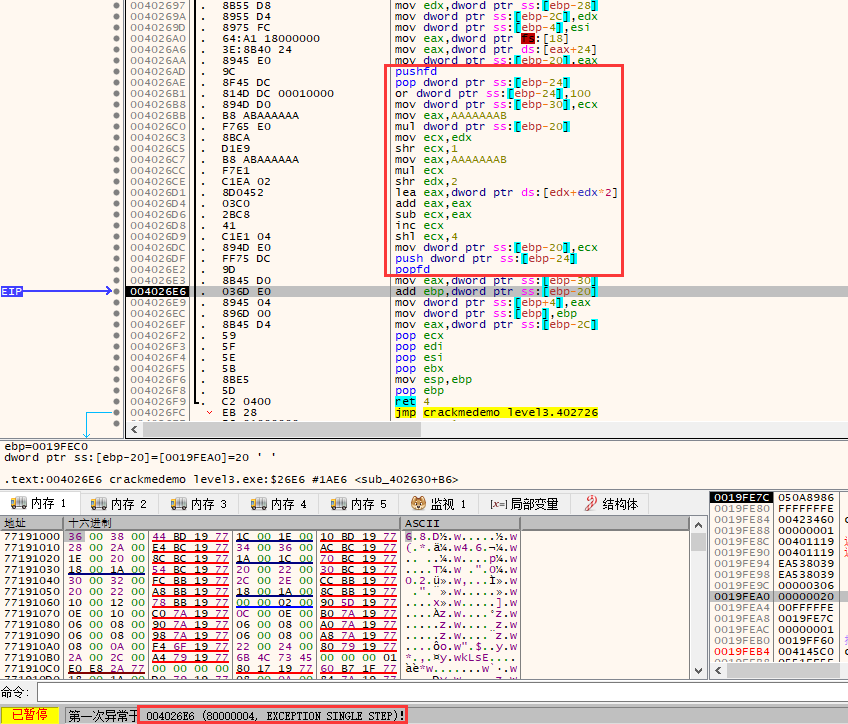Switch to the 监视 1 watch tab
Screen dimensions: 848x724
pos(439,504)
